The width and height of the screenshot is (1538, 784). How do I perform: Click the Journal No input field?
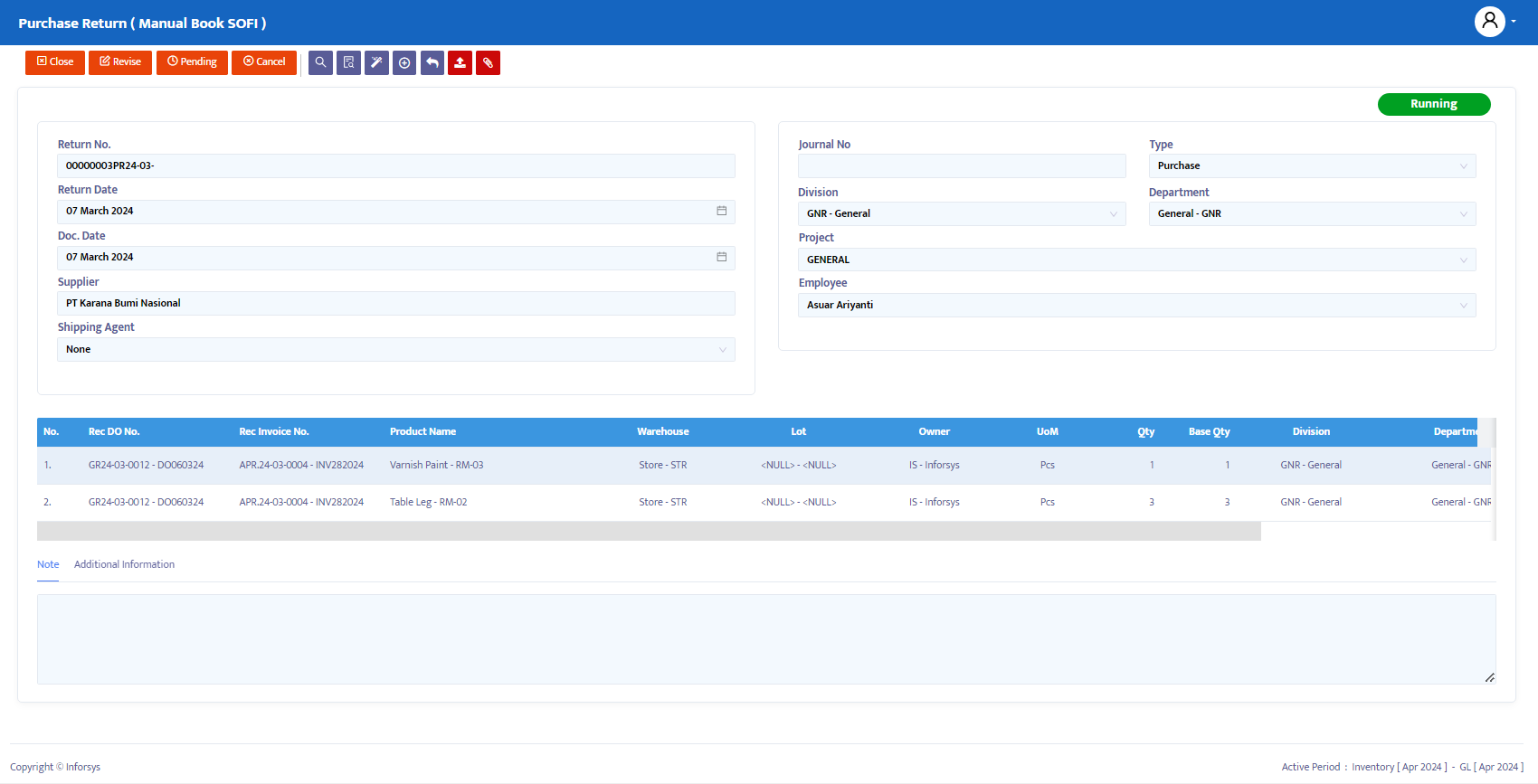pyautogui.click(x=962, y=165)
